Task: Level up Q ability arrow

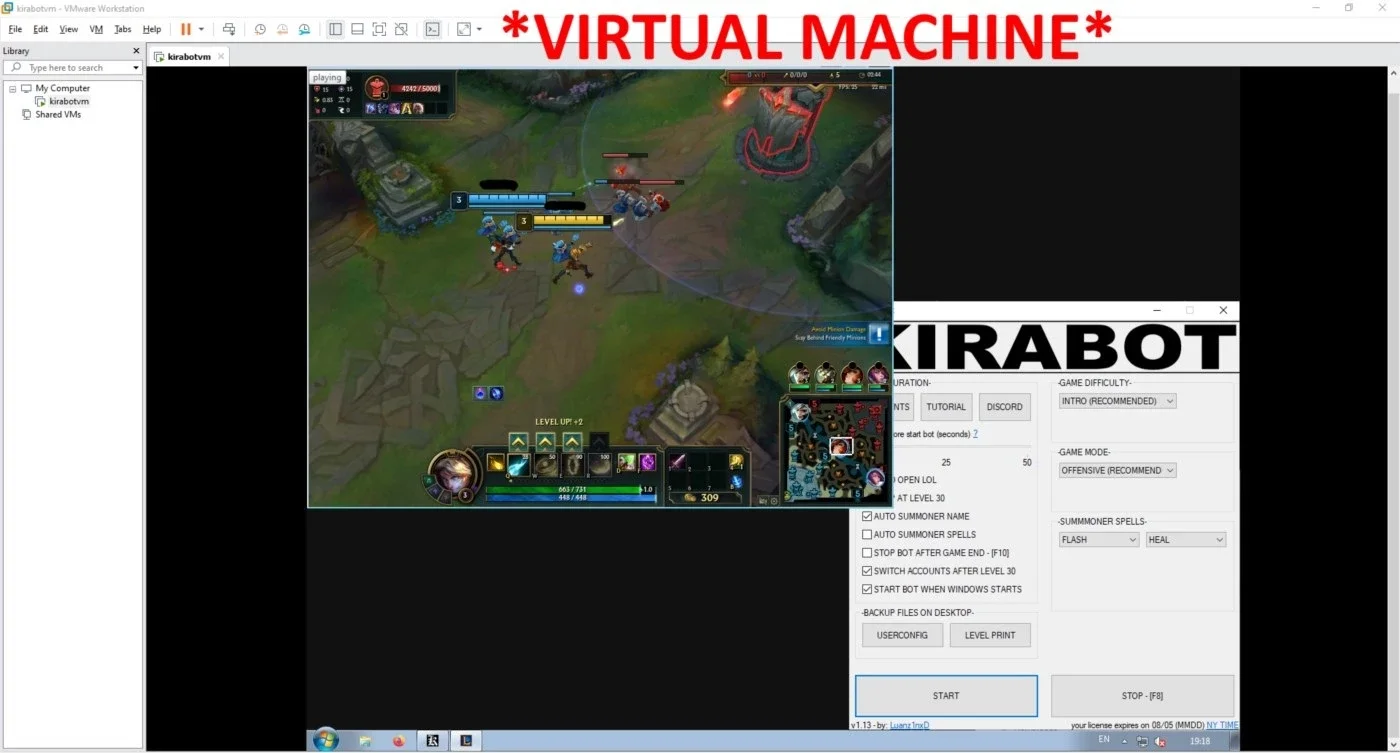Action: click(518, 441)
